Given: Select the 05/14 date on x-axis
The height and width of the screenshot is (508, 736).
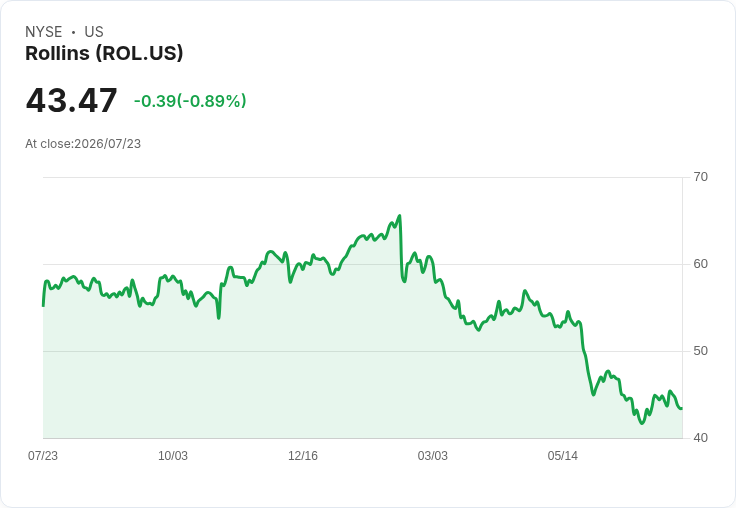Looking at the screenshot, I should (x=563, y=456).
